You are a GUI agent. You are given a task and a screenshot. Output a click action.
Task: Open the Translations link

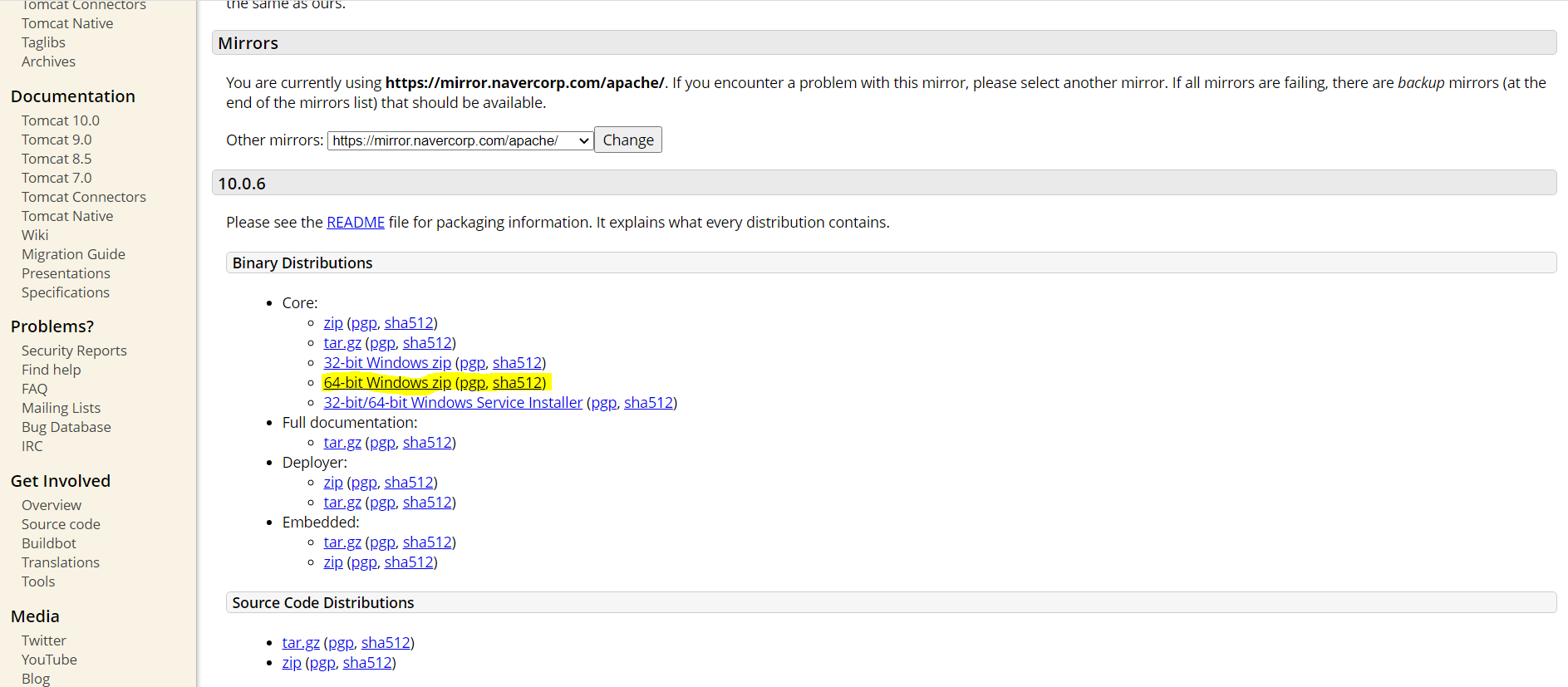point(61,562)
